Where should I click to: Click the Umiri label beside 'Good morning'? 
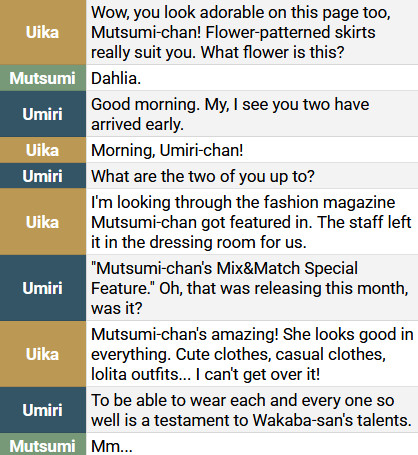pos(42,114)
